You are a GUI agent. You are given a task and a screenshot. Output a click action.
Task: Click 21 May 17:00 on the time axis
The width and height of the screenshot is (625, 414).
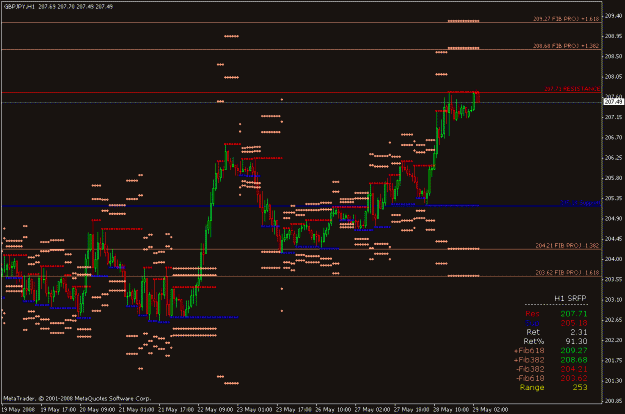(x=176, y=410)
